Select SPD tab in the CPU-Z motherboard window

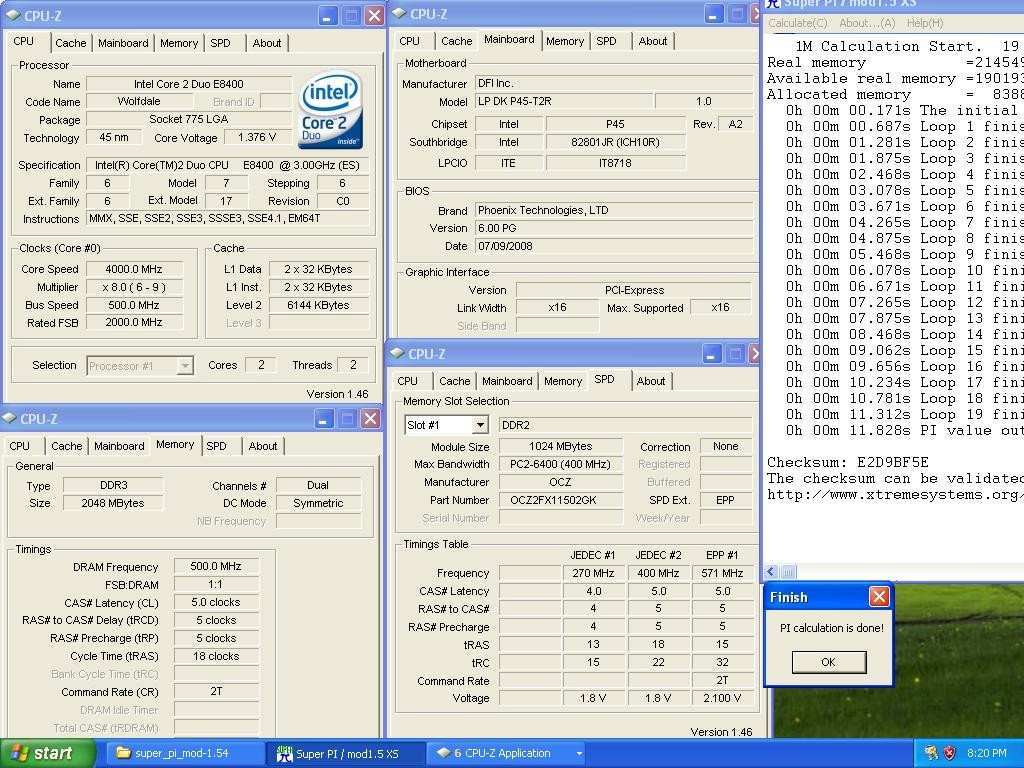[x=607, y=41]
